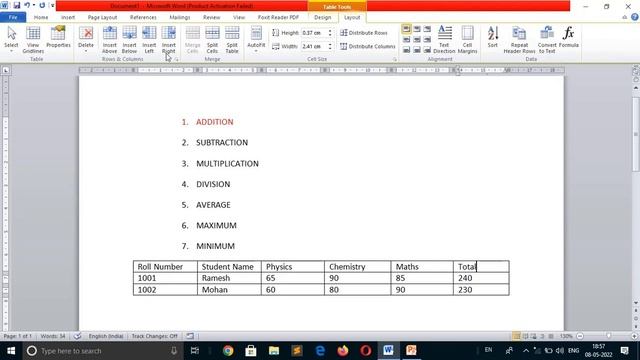Insert a row below
The width and height of the screenshot is (640, 360).
click(x=129, y=39)
